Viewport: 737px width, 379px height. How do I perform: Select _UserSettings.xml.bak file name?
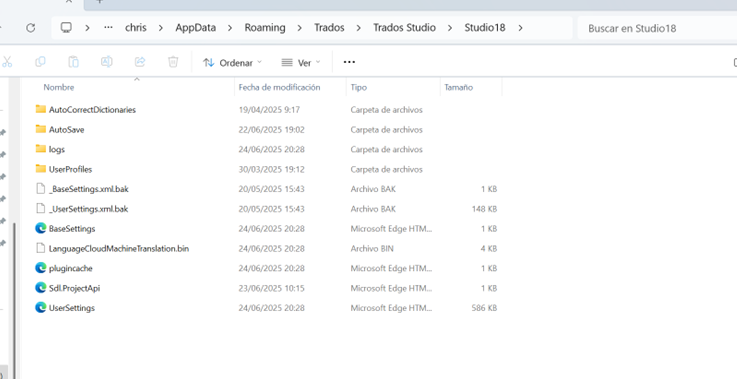(88, 209)
